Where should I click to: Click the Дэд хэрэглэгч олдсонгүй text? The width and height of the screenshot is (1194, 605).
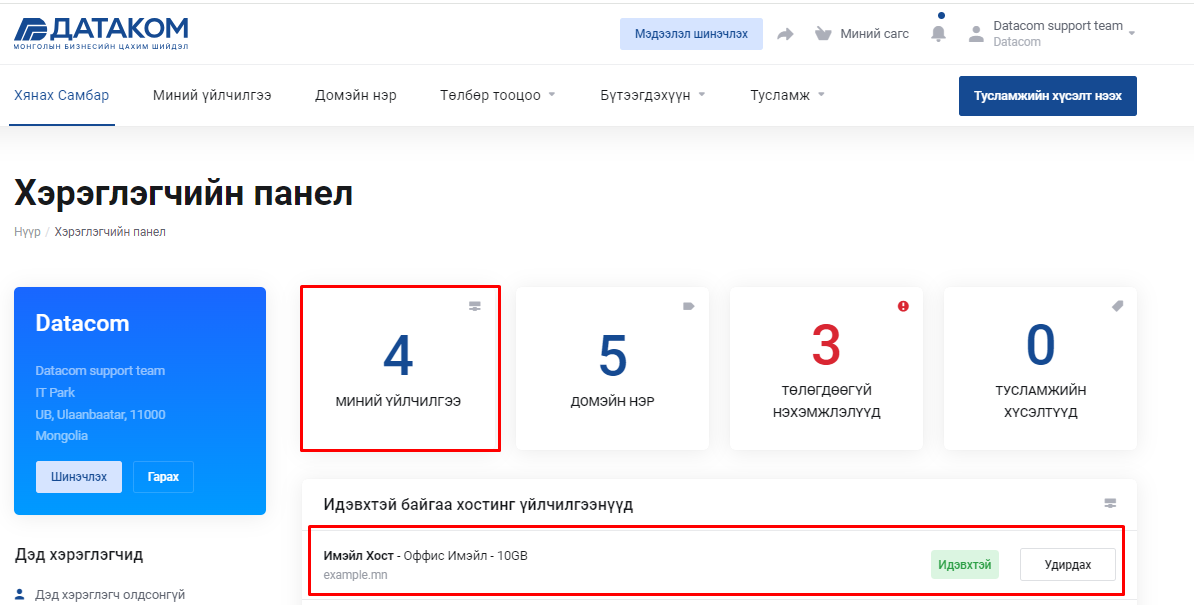[110, 594]
